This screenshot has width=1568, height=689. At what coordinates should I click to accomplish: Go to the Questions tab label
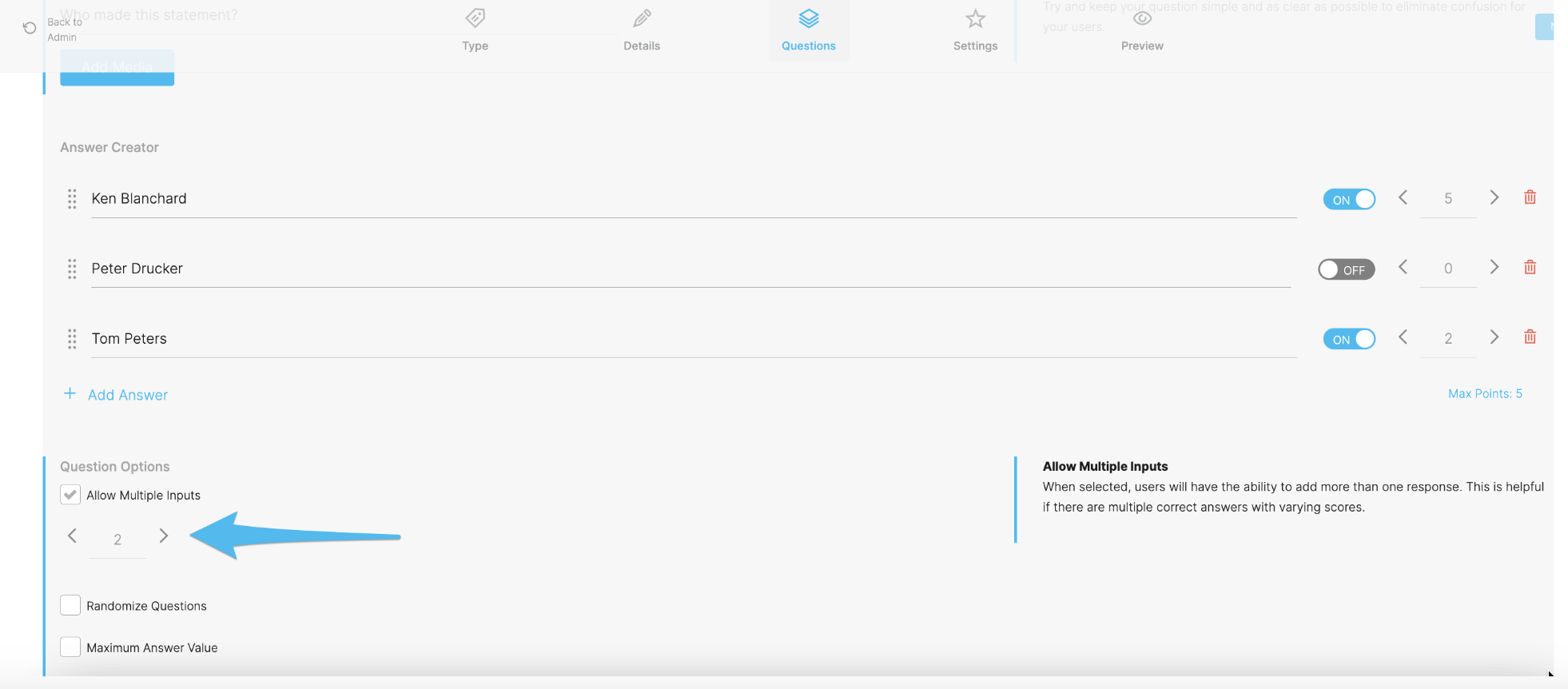click(x=809, y=46)
